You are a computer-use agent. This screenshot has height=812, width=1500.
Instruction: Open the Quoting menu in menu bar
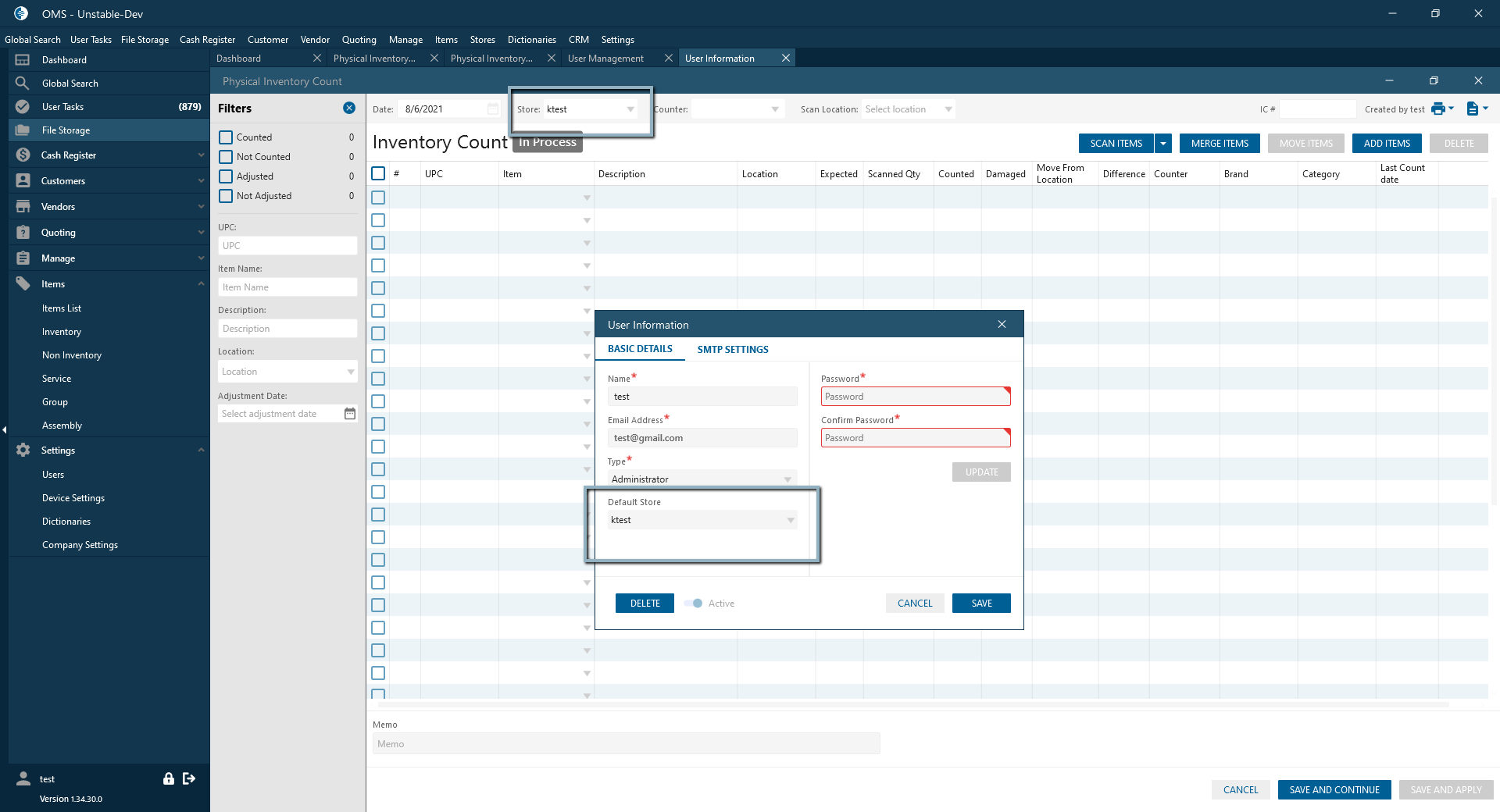(x=359, y=40)
